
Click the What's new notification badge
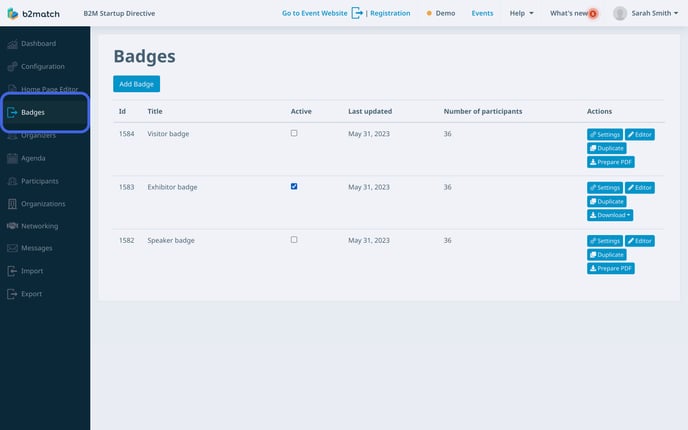(x=593, y=14)
